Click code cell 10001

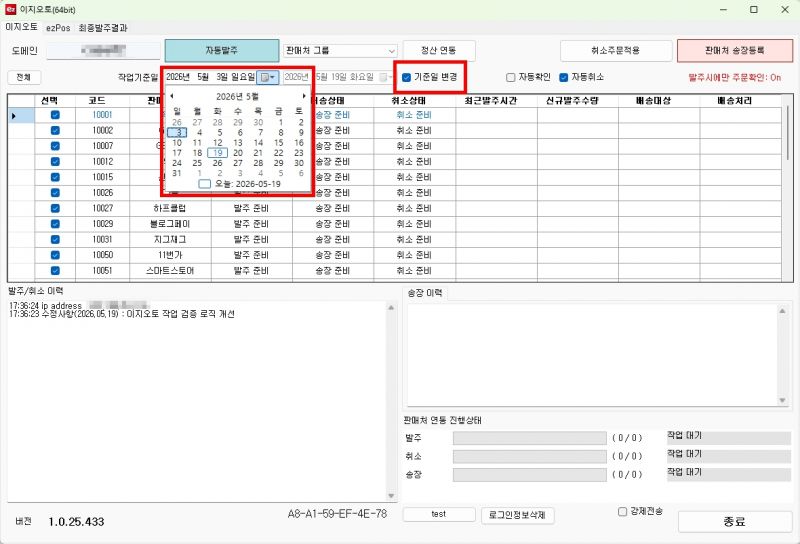(x=103, y=115)
